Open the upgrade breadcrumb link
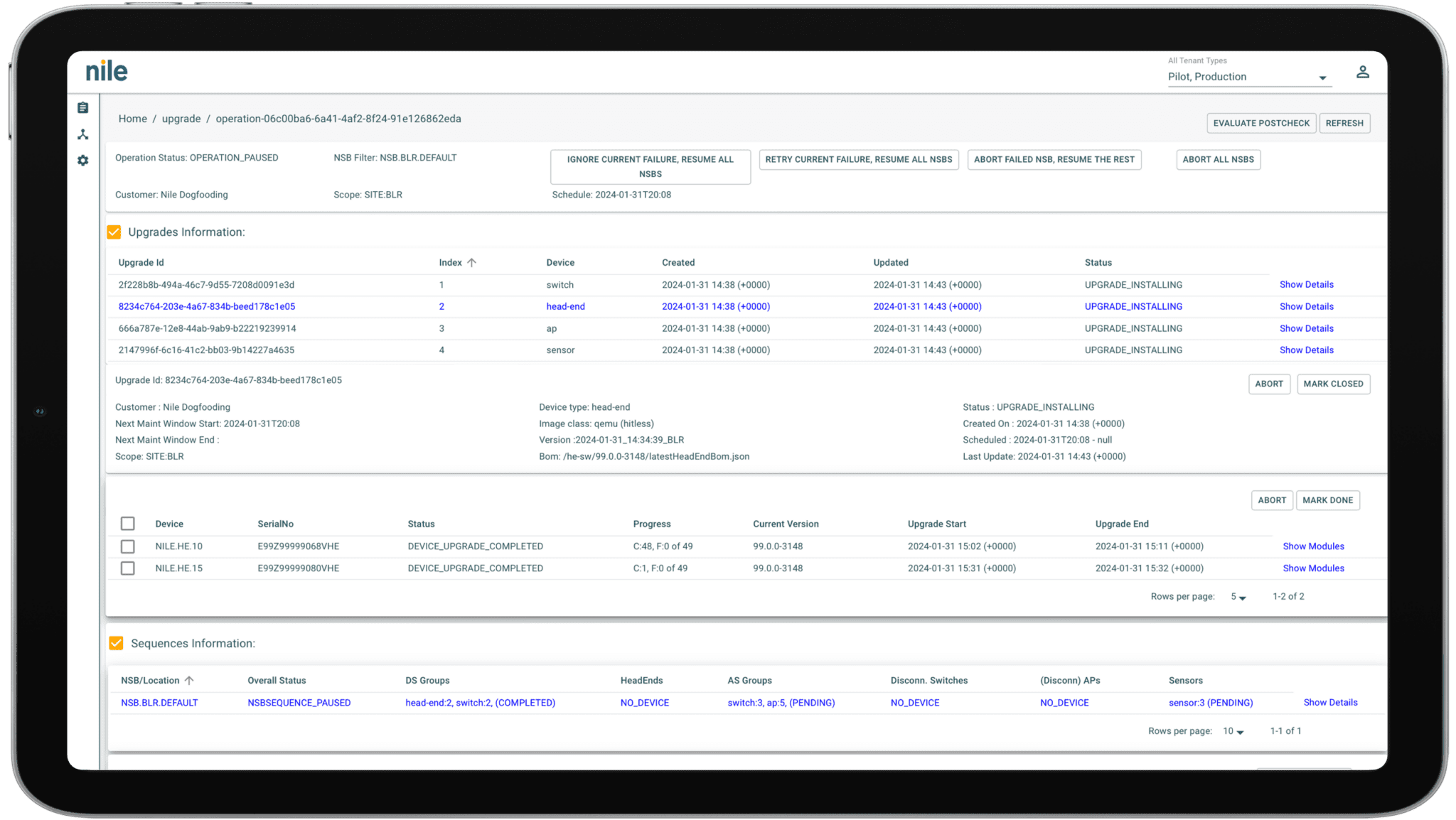Viewport: 1456px width, 820px height. tap(181, 118)
